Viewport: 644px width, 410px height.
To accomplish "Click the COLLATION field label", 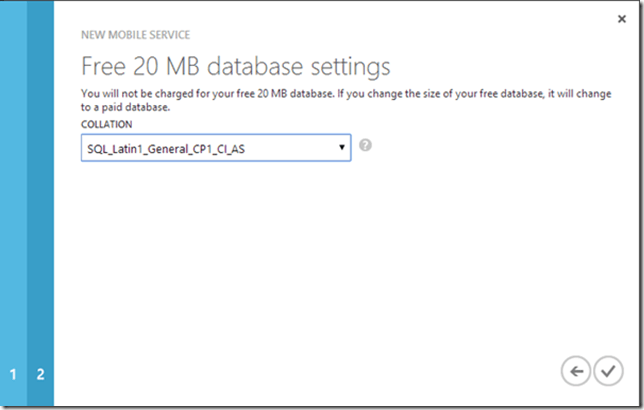I will coord(107,123).
